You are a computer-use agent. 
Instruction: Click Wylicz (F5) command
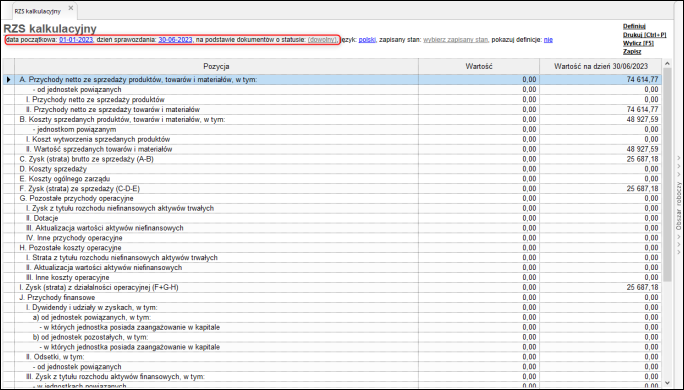point(638,43)
